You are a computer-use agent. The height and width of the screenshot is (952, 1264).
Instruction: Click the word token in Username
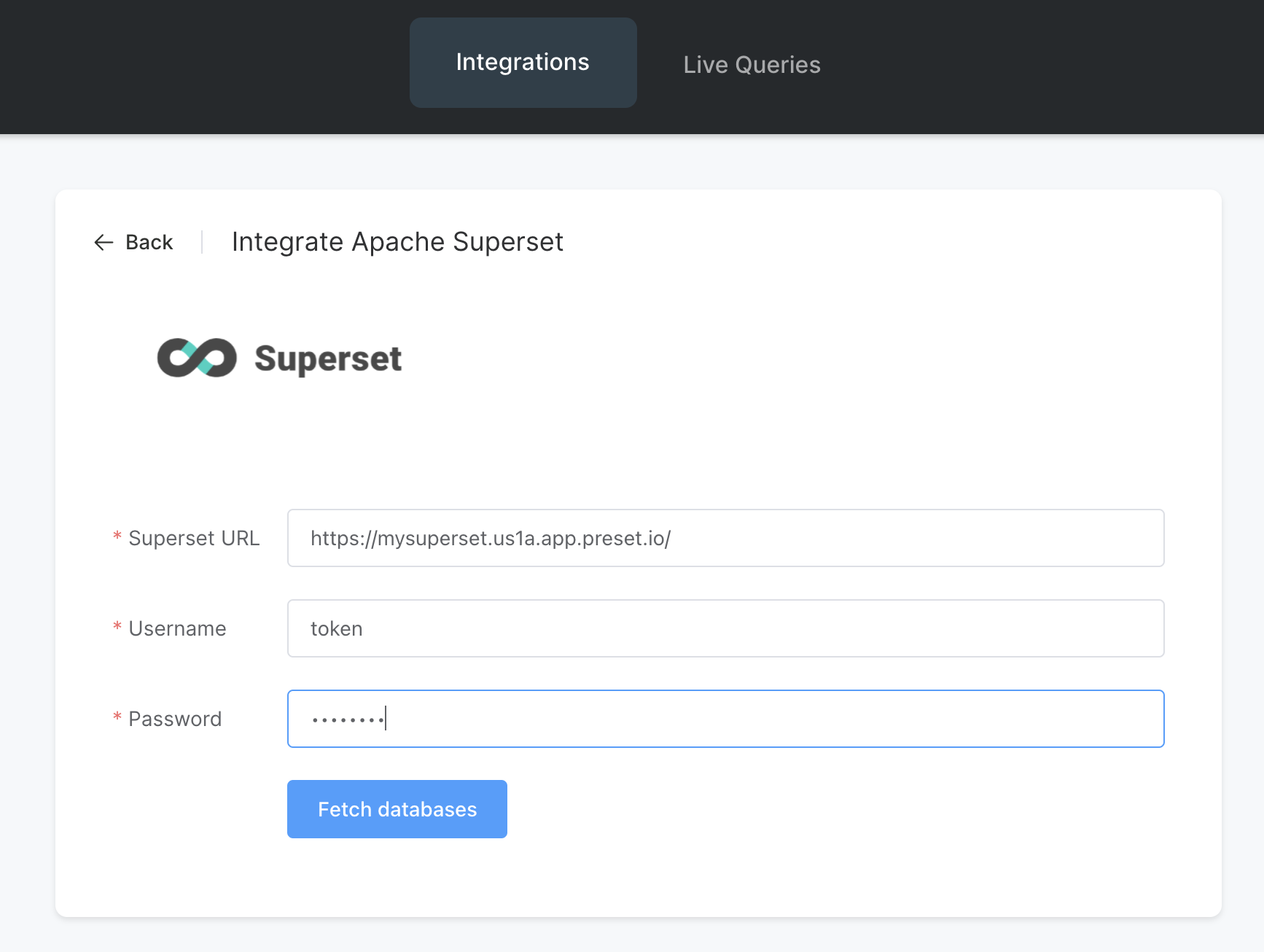pos(336,628)
